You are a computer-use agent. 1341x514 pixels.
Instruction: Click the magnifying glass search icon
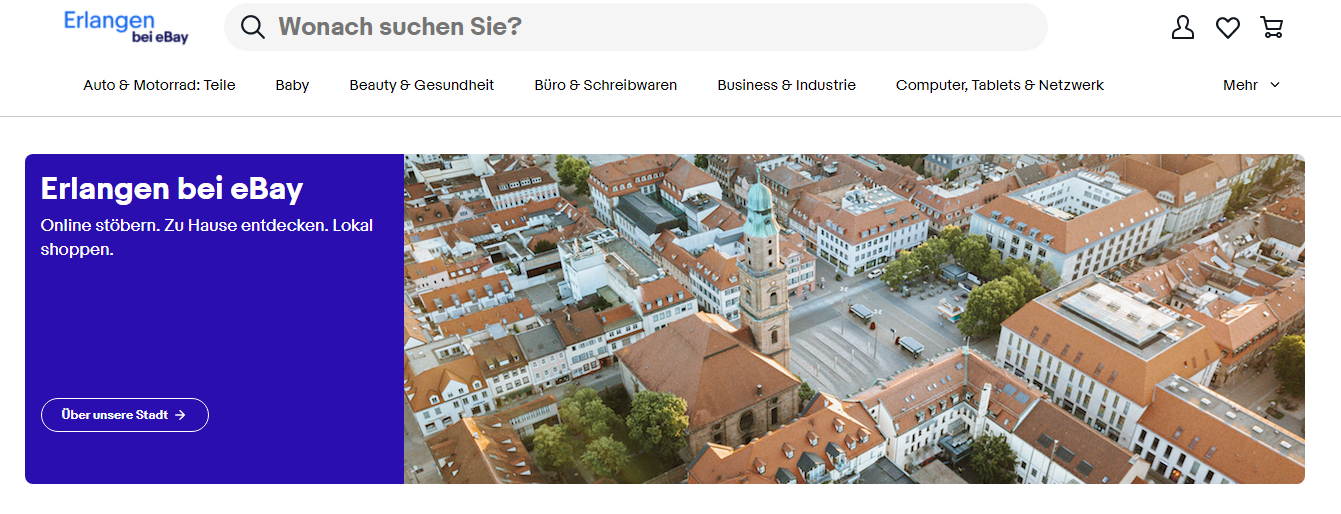click(x=253, y=27)
